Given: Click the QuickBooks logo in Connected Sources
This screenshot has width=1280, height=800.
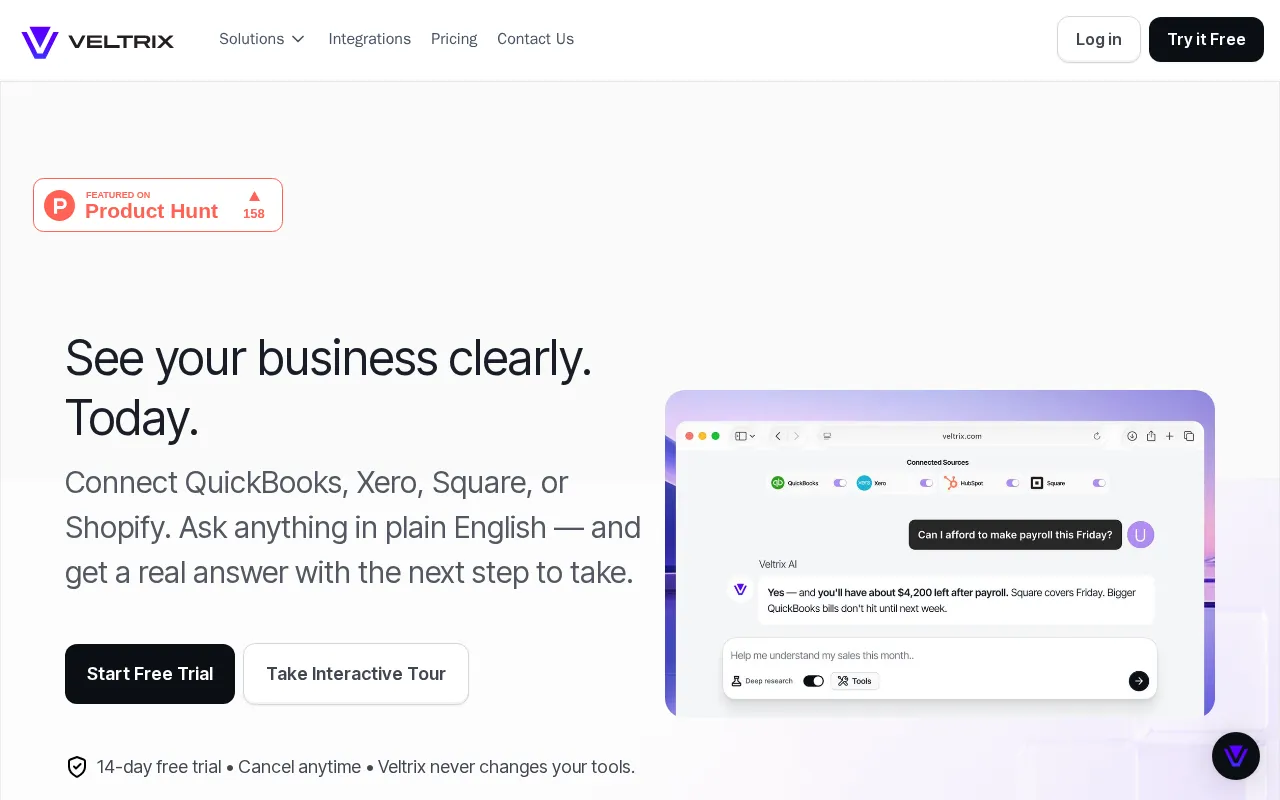Looking at the screenshot, I should pos(778,483).
